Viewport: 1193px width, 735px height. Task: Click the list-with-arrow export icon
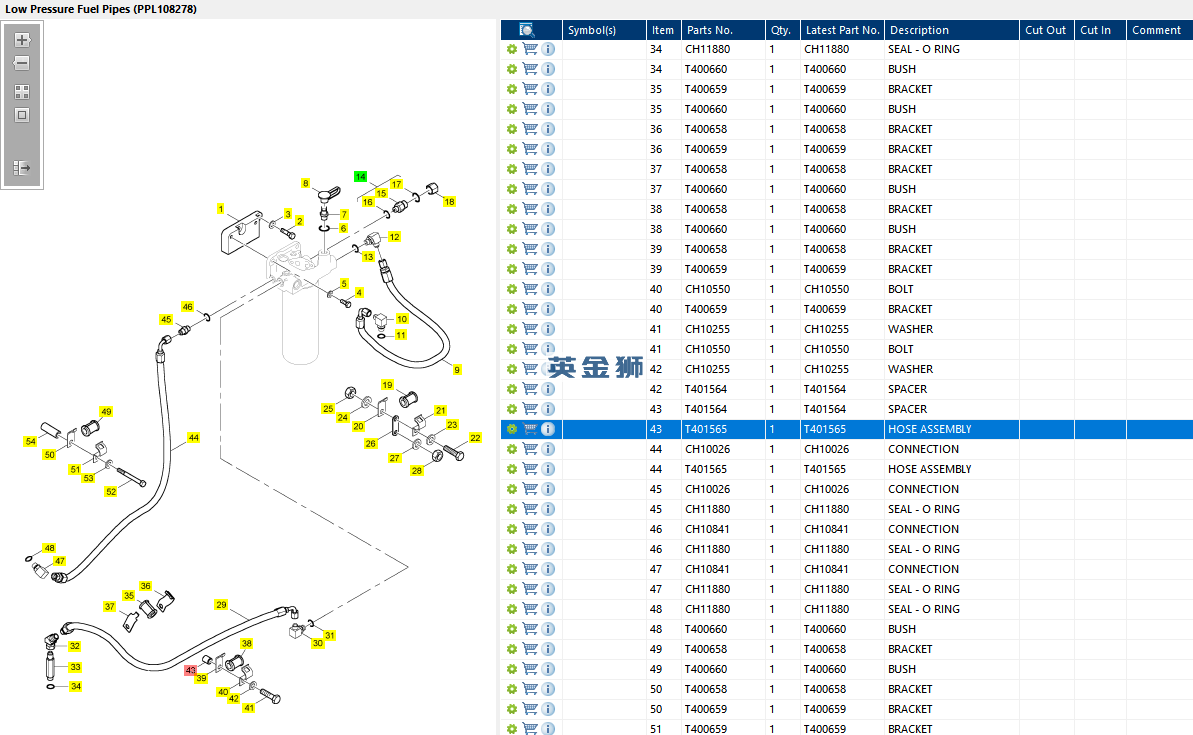click(x=22, y=167)
